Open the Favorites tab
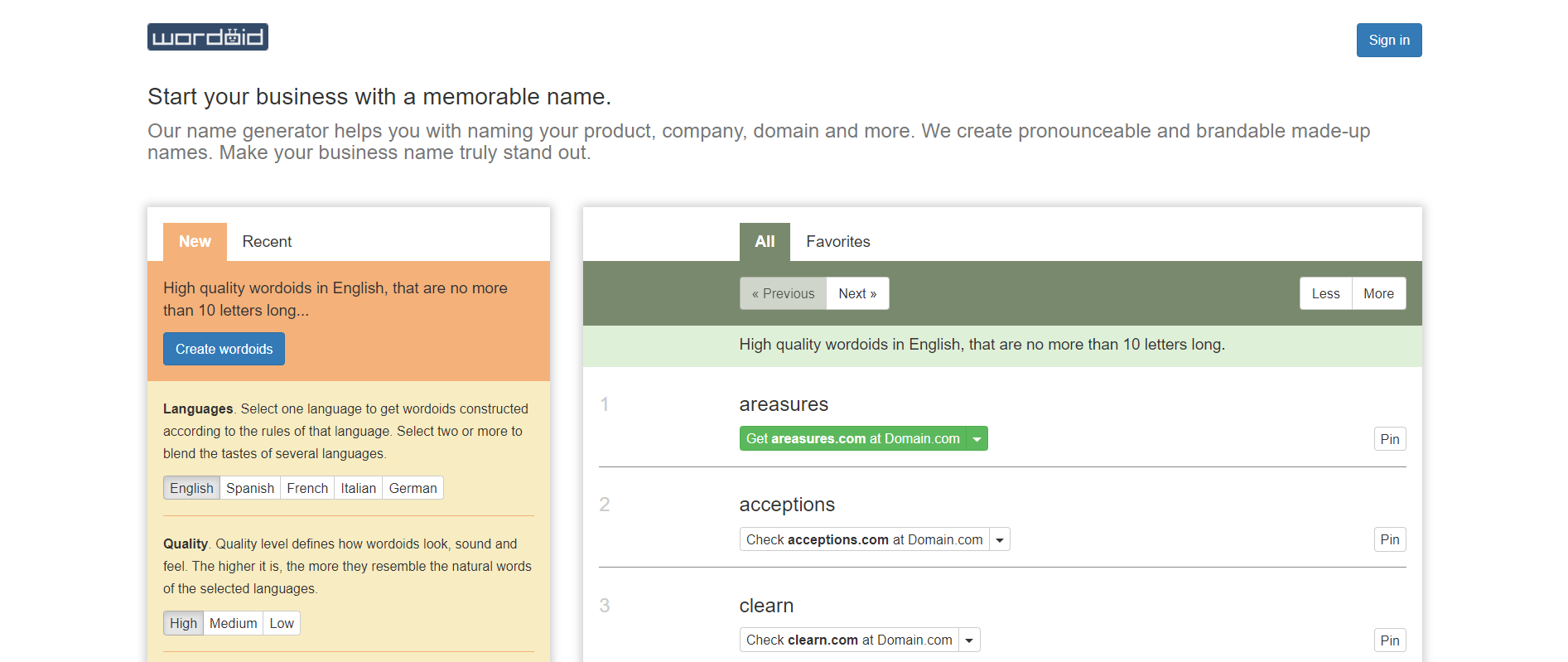1568x662 pixels. click(x=837, y=242)
